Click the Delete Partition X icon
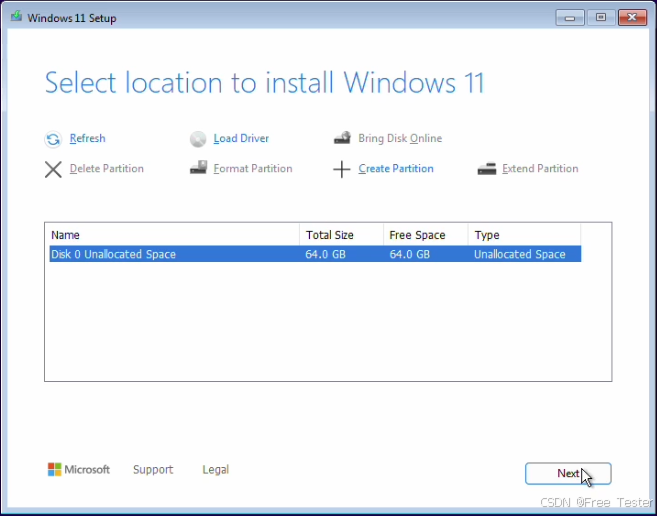The width and height of the screenshot is (657, 516). pos(53,169)
